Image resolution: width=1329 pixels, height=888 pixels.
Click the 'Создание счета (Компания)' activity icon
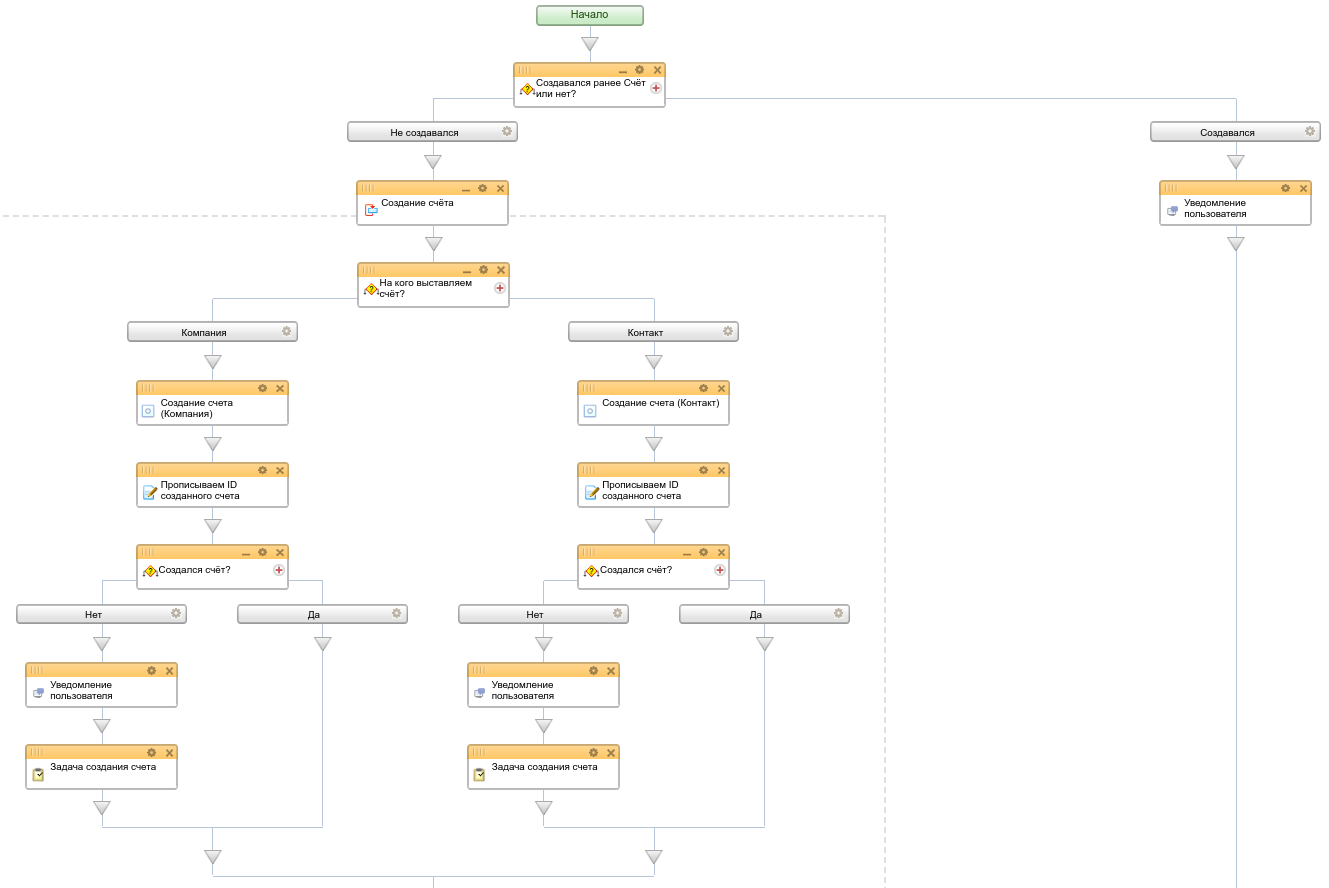click(x=148, y=411)
